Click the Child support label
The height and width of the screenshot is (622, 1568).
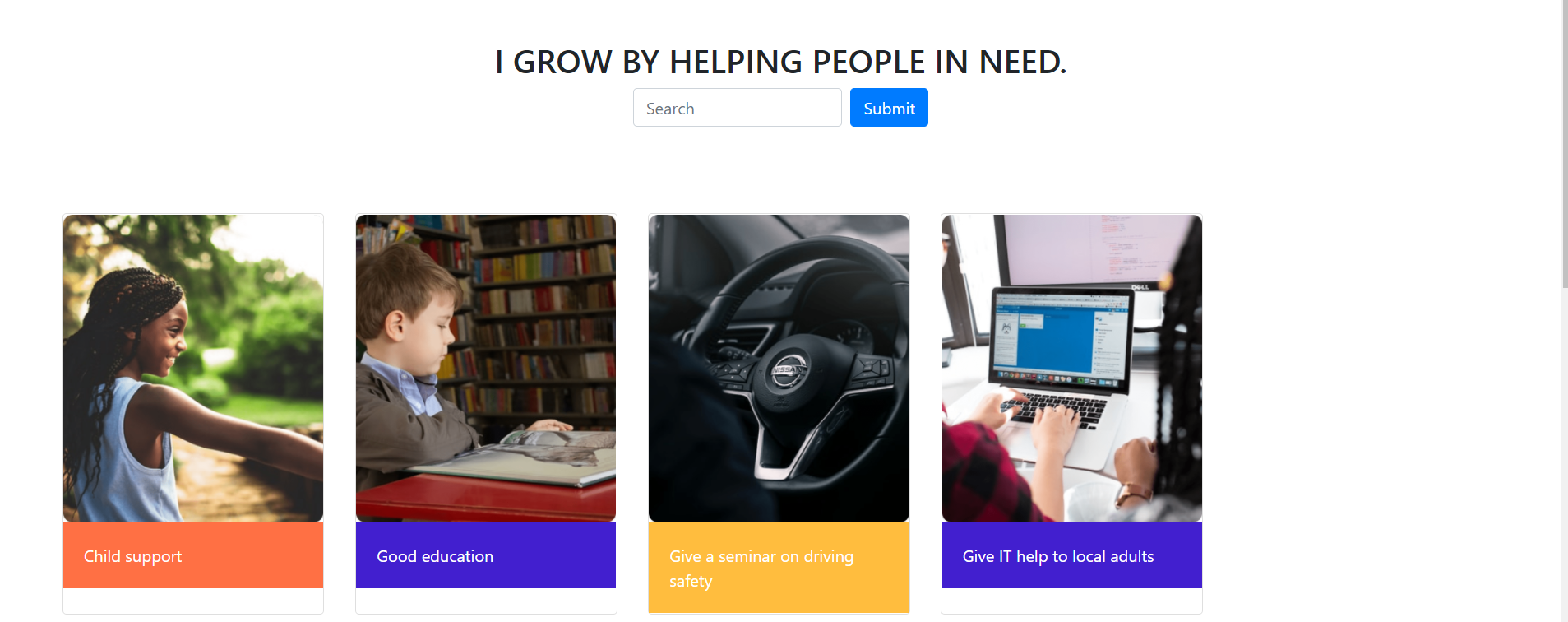tap(133, 556)
